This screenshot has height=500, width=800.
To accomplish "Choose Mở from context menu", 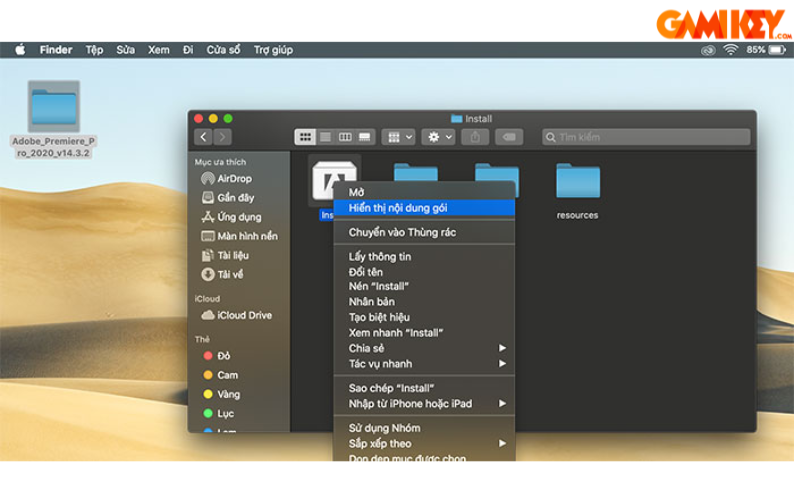I will [424, 192].
